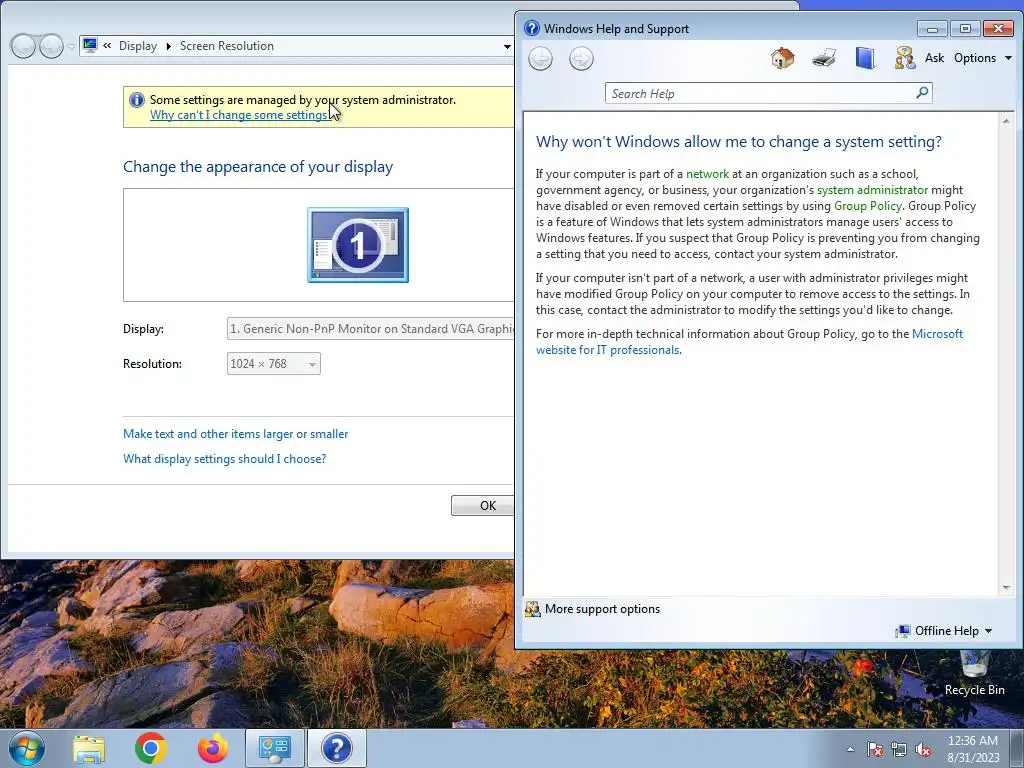Viewport: 1024px width, 768px height.
Task: Open recent pages dropdown next to navigation arrows
Action: [x=71, y=46]
